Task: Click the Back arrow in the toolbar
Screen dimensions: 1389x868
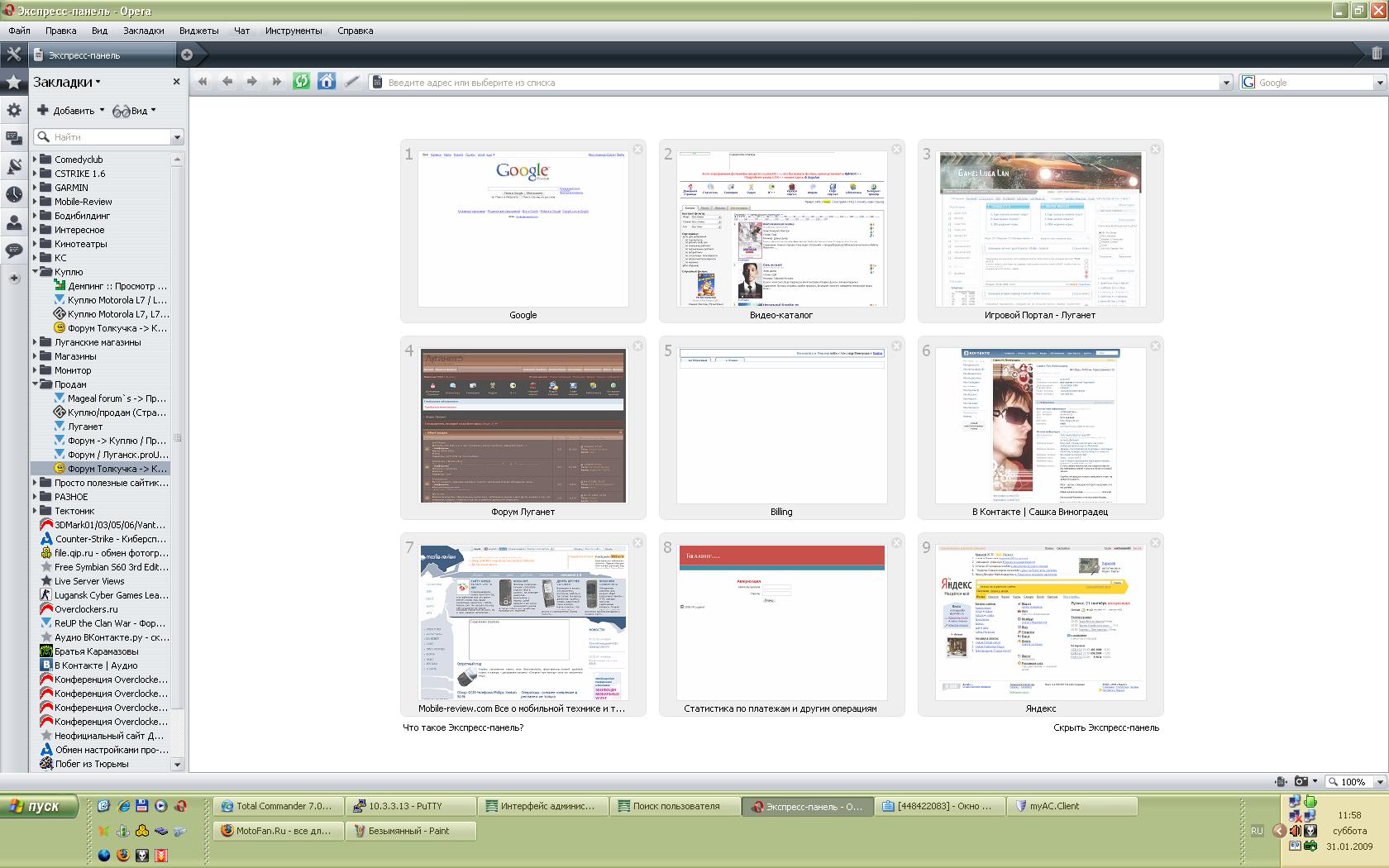Action: pyautogui.click(x=227, y=81)
